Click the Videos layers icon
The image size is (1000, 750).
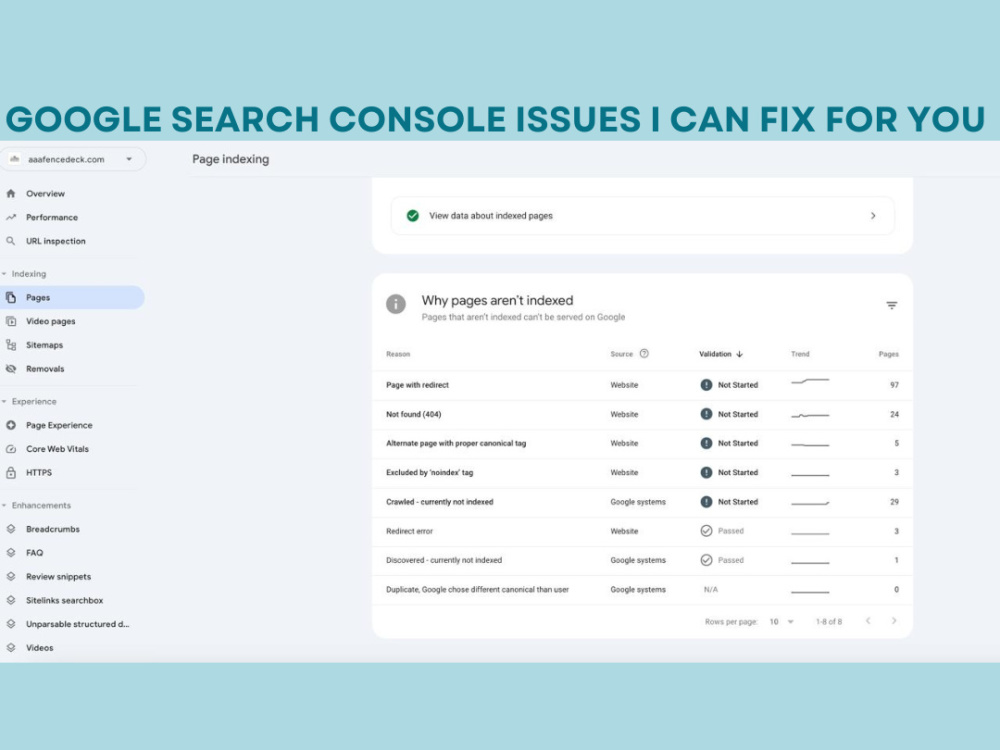pos(11,647)
